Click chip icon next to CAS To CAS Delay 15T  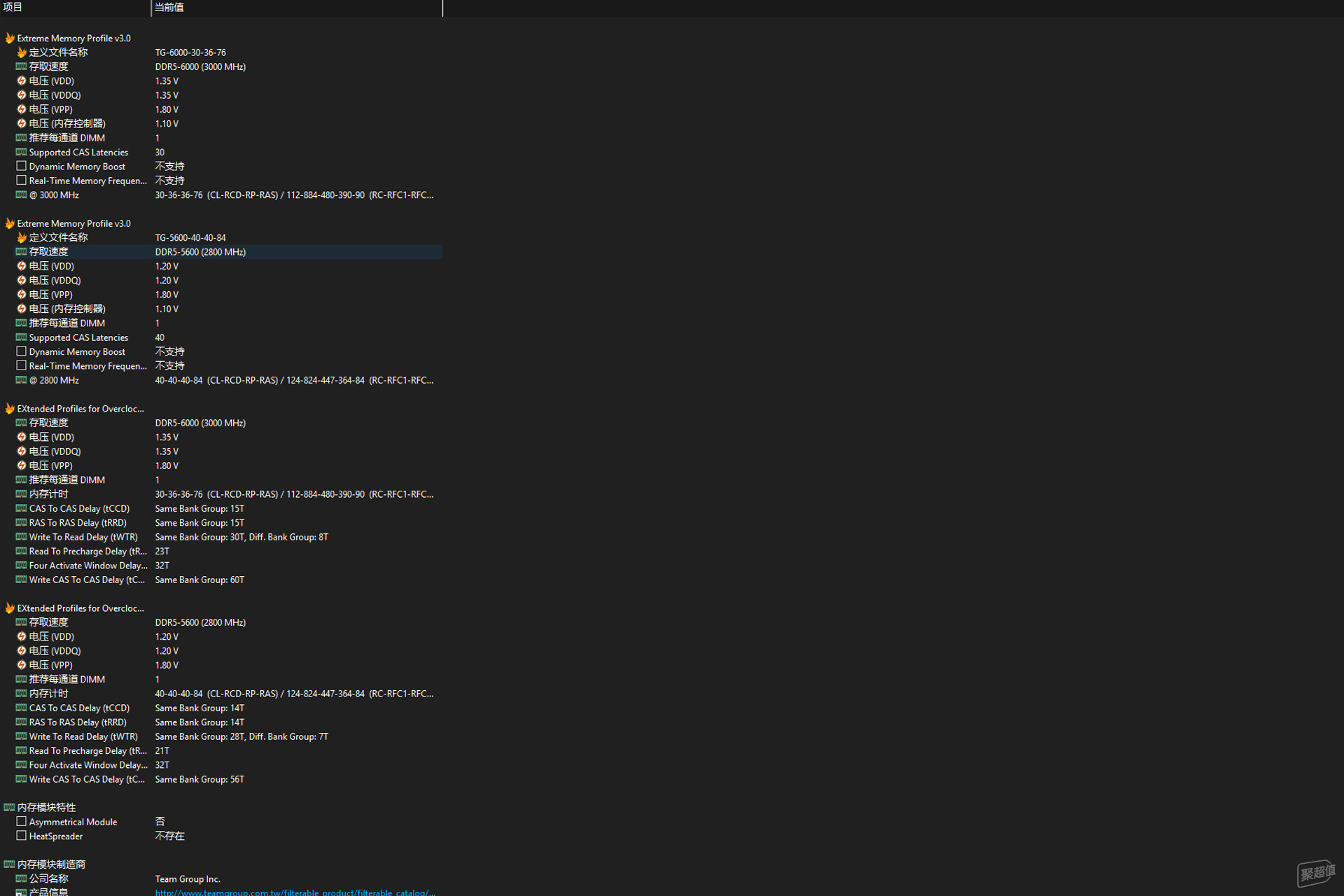[22, 509]
